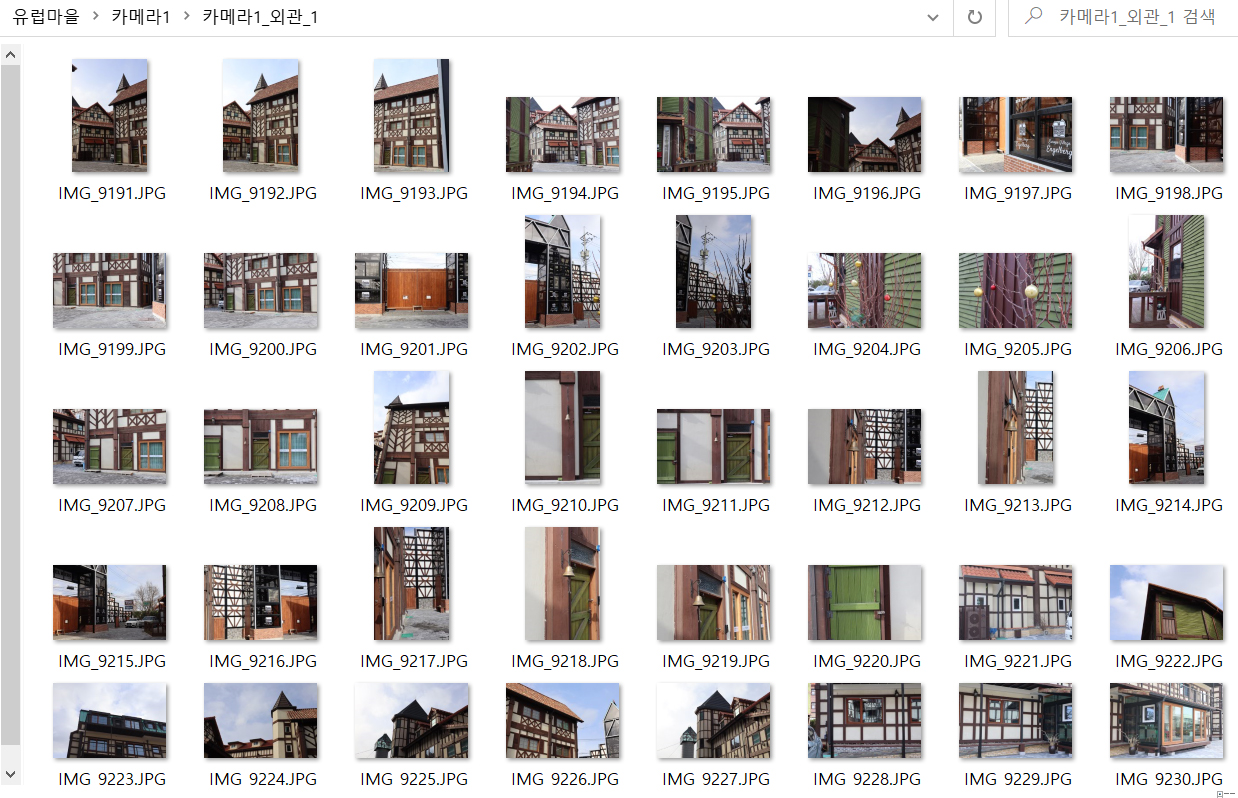The image size is (1238, 798).
Task: Click the IMG_9214.JPG file name label
Action: click(1168, 505)
